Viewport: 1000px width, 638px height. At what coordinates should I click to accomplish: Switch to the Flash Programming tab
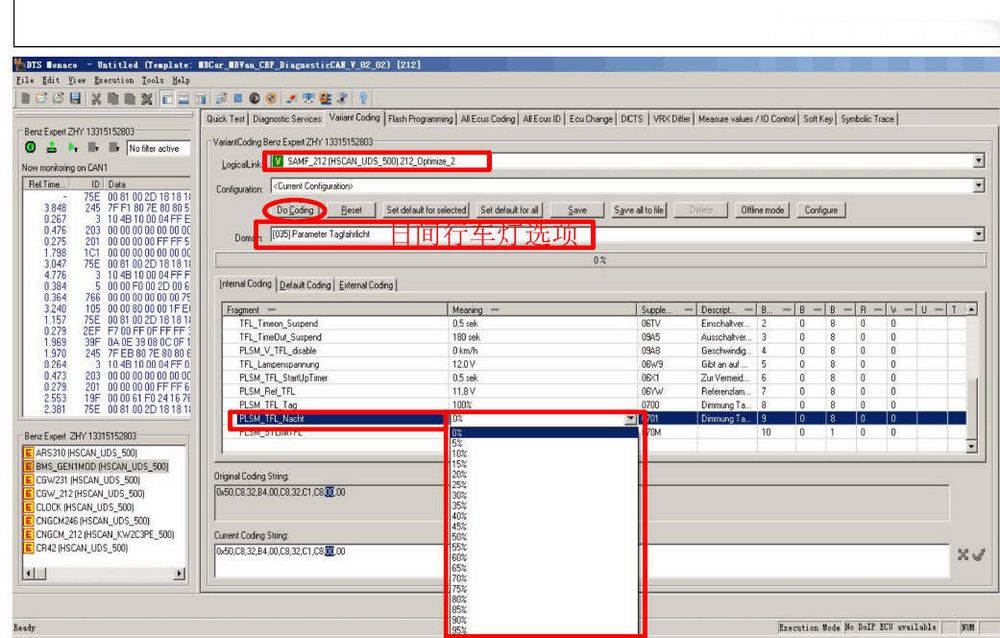click(420, 119)
